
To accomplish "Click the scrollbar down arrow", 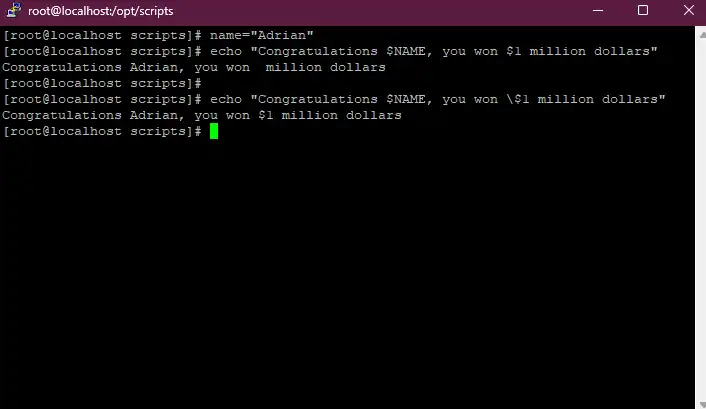I will pyautogui.click(x=702, y=404).
